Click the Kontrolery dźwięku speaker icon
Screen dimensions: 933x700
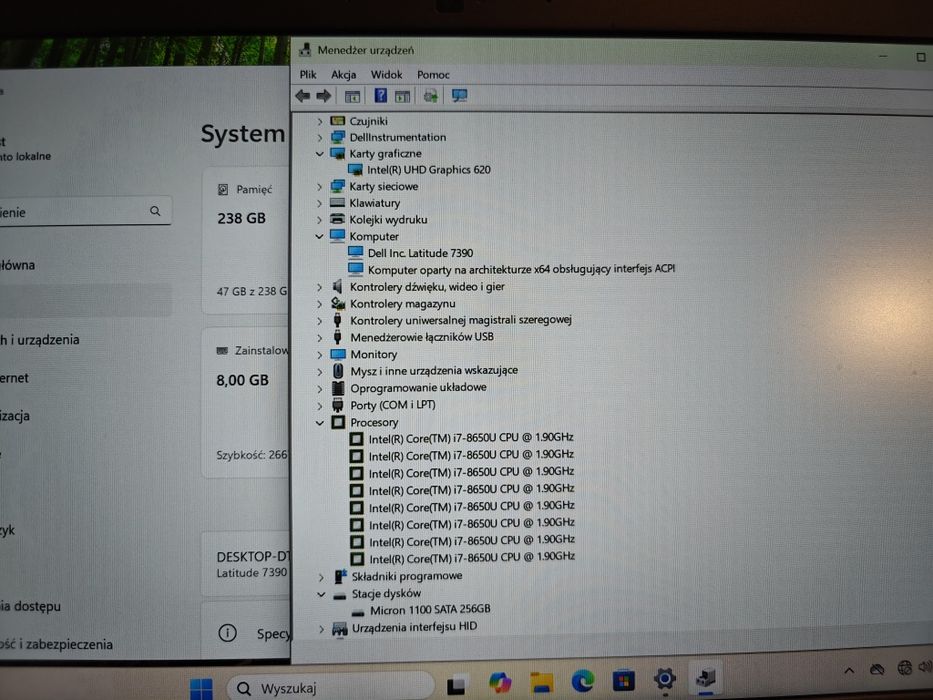click(337, 286)
